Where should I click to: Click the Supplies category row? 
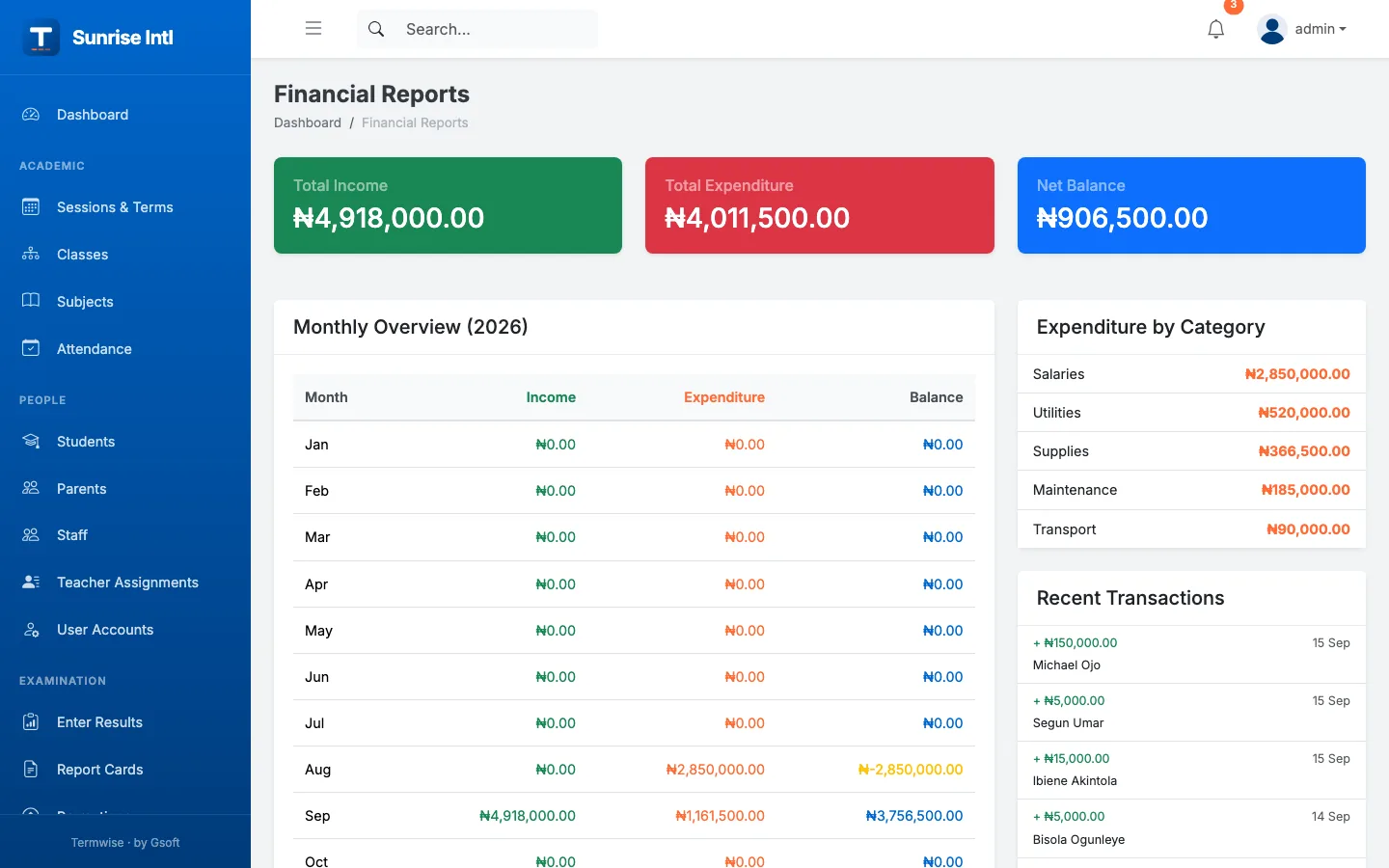1191,451
